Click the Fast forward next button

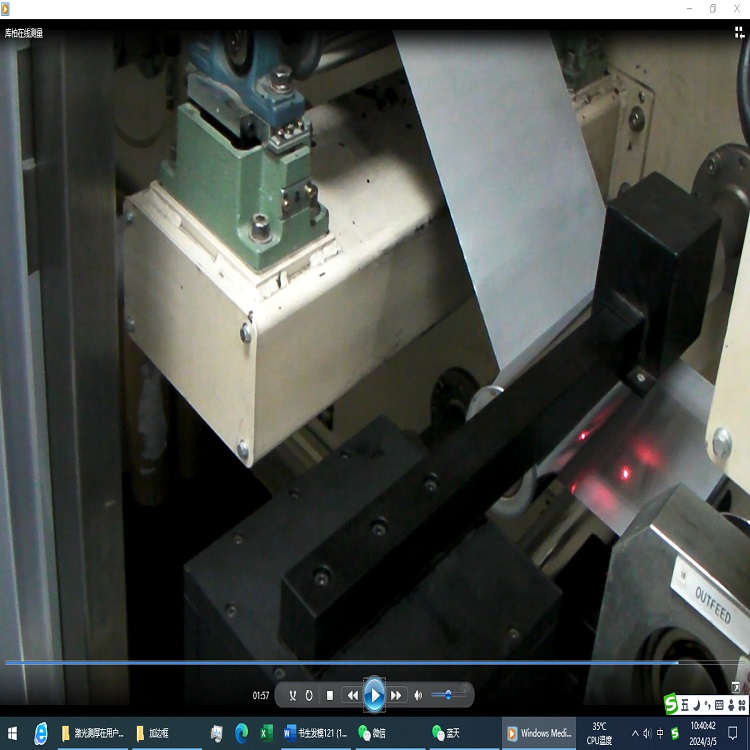click(x=396, y=695)
